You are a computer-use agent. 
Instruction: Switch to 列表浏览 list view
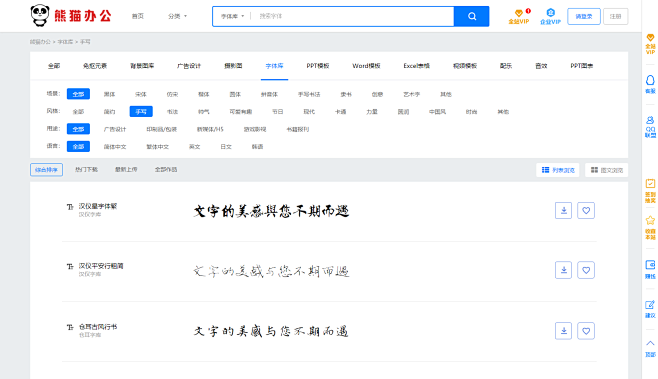(x=558, y=170)
